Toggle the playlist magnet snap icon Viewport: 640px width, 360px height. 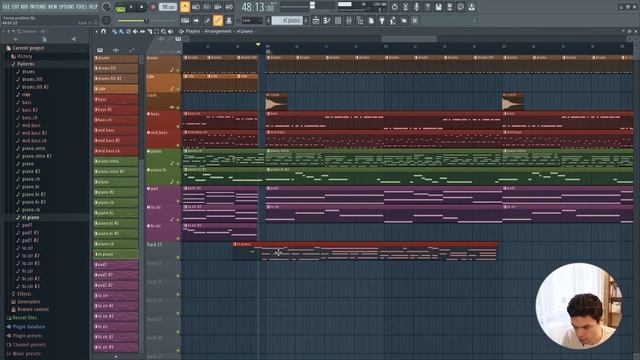coord(104,31)
